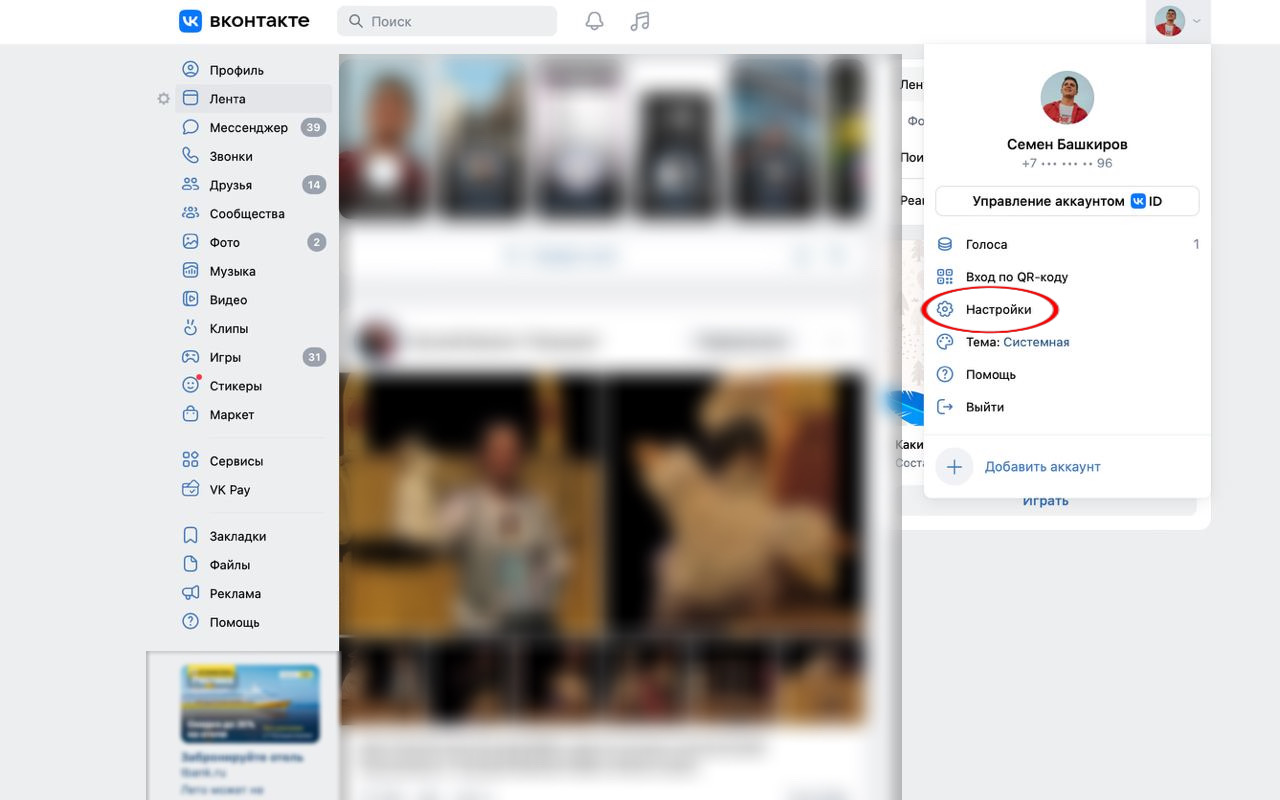Open Мессенджер from the sidebar
Viewport: 1280px width, 800px height.
coord(248,128)
